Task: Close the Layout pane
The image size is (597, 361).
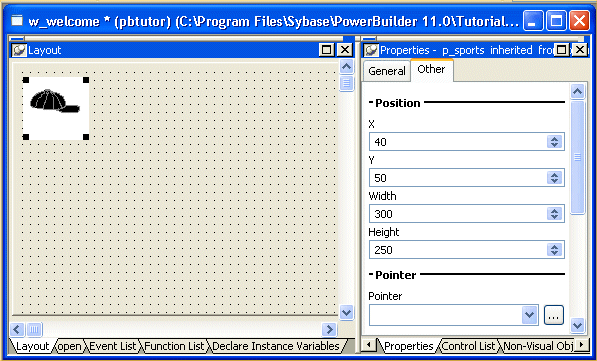Action: coord(345,50)
